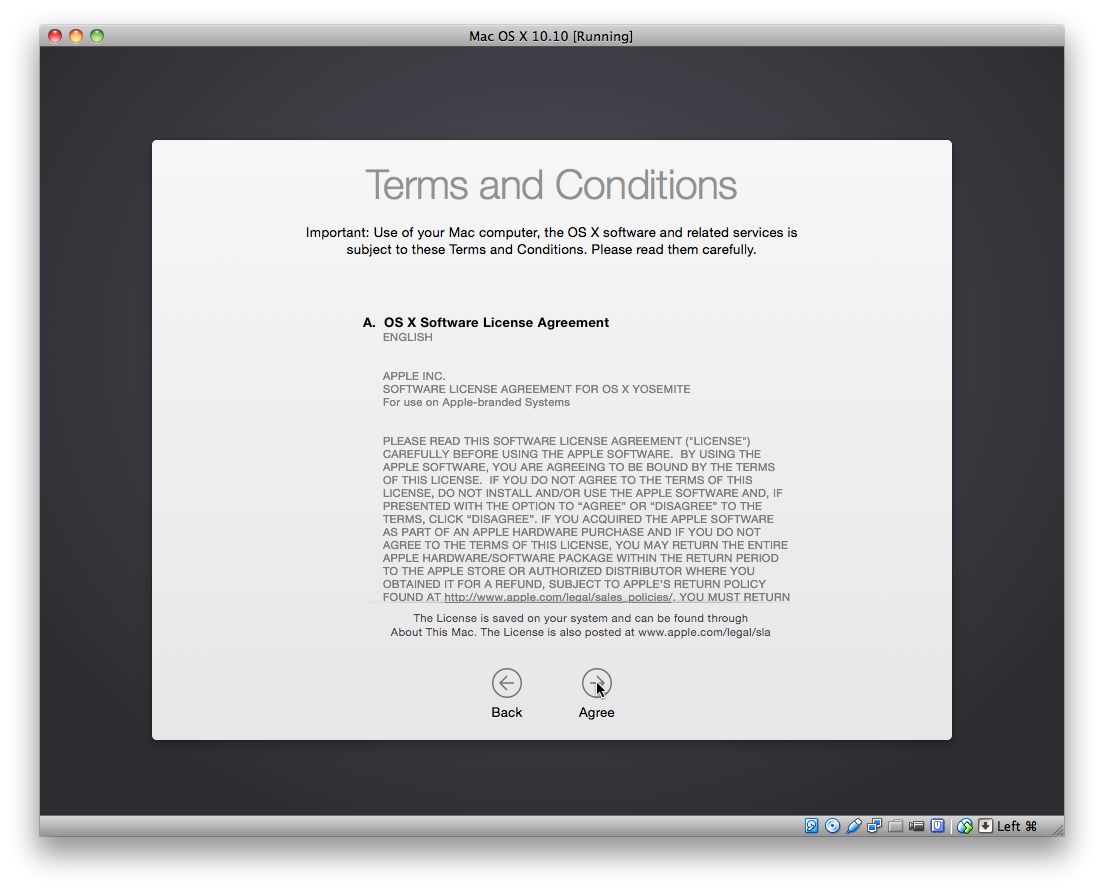Click the video capture camera icon
The height and width of the screenshot is (891, 1104).
pos(916,826)
